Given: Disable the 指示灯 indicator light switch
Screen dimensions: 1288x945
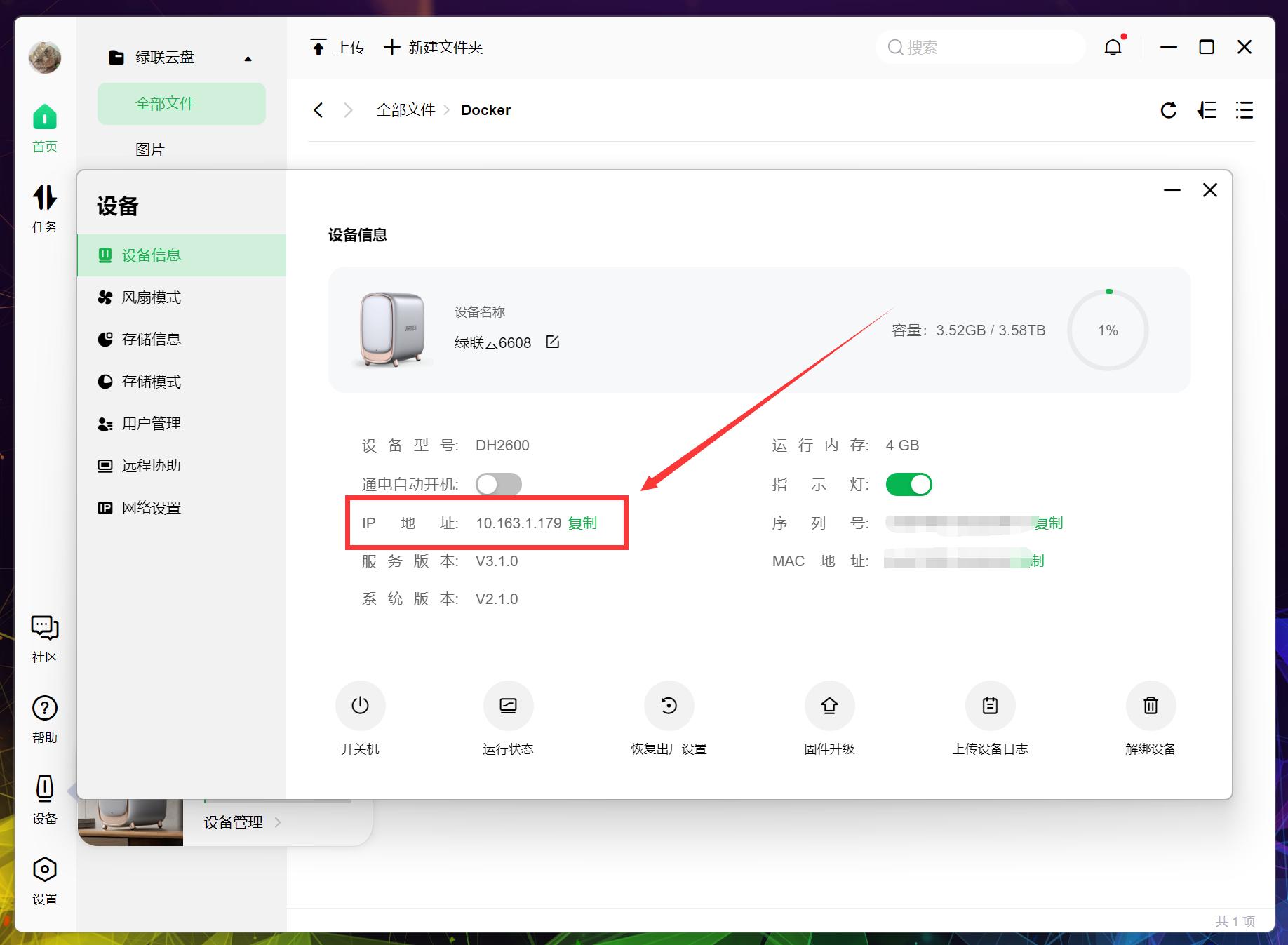Looking at the screenshot, I should coord(909,484).
